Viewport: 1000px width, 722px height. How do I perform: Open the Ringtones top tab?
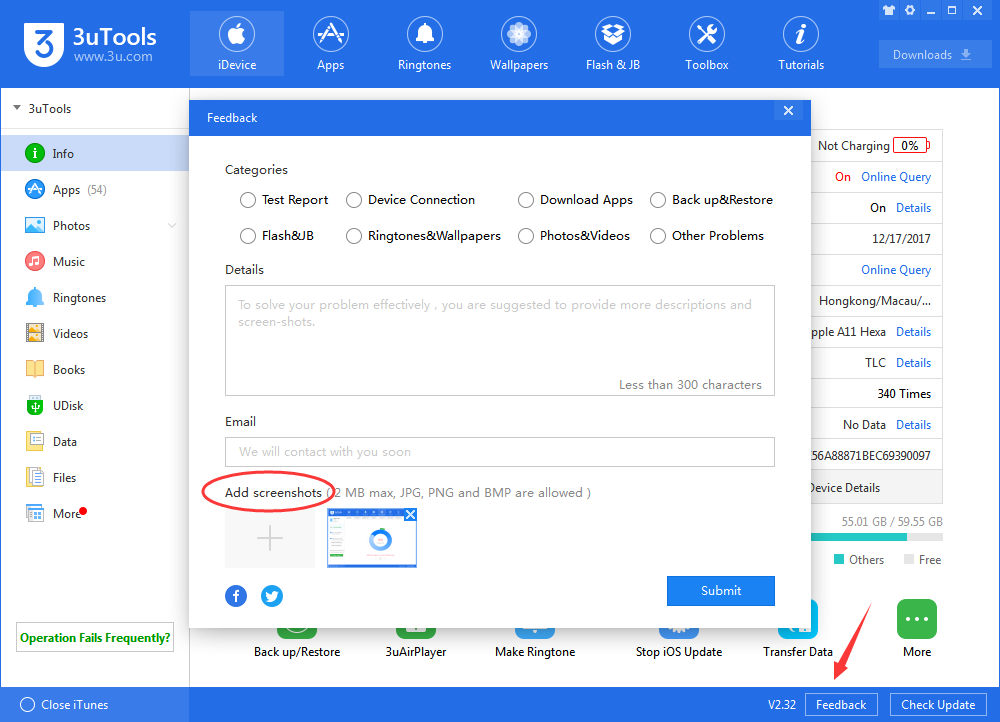point(424,43)
